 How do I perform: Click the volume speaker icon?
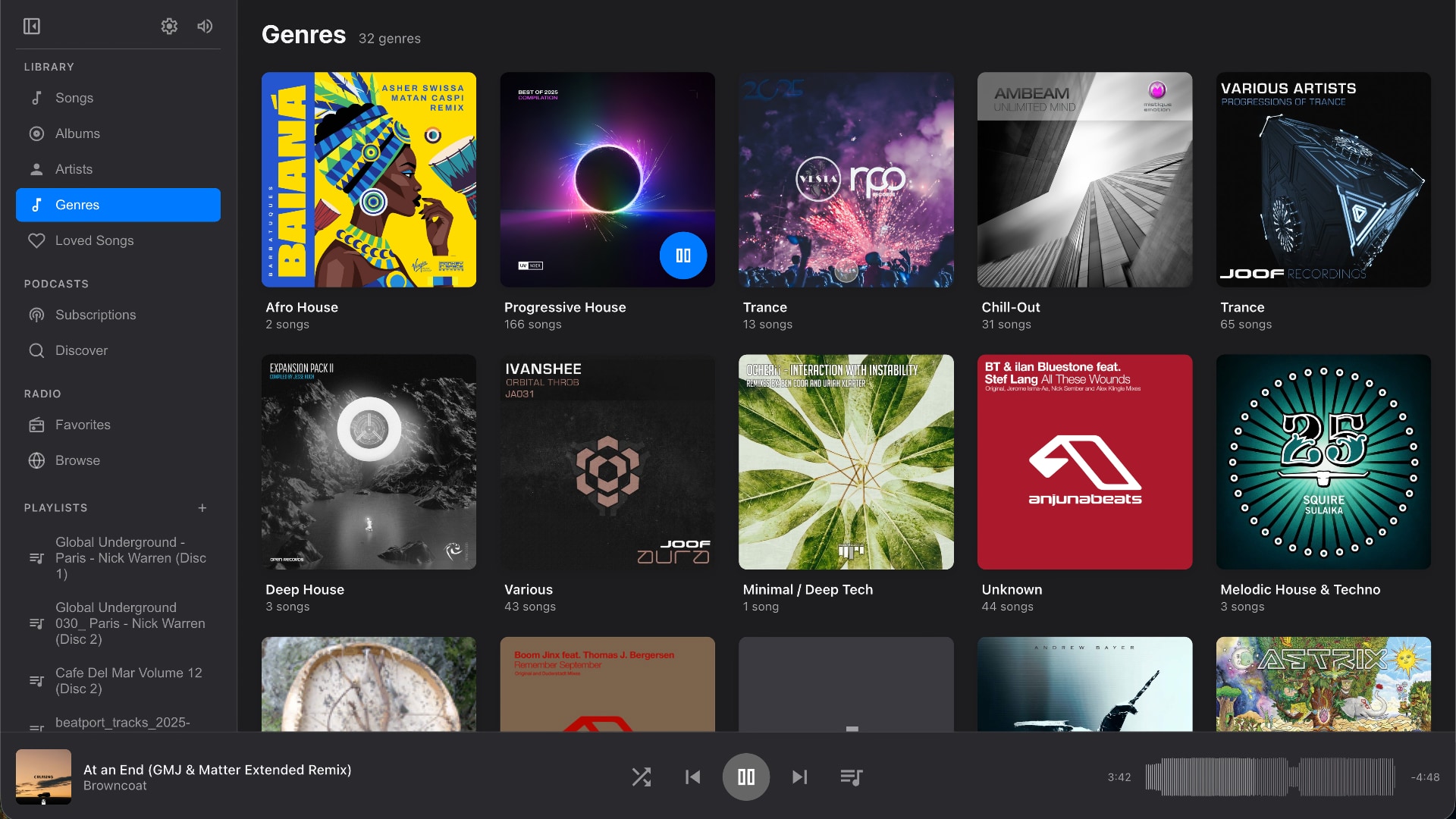point(205,27)
